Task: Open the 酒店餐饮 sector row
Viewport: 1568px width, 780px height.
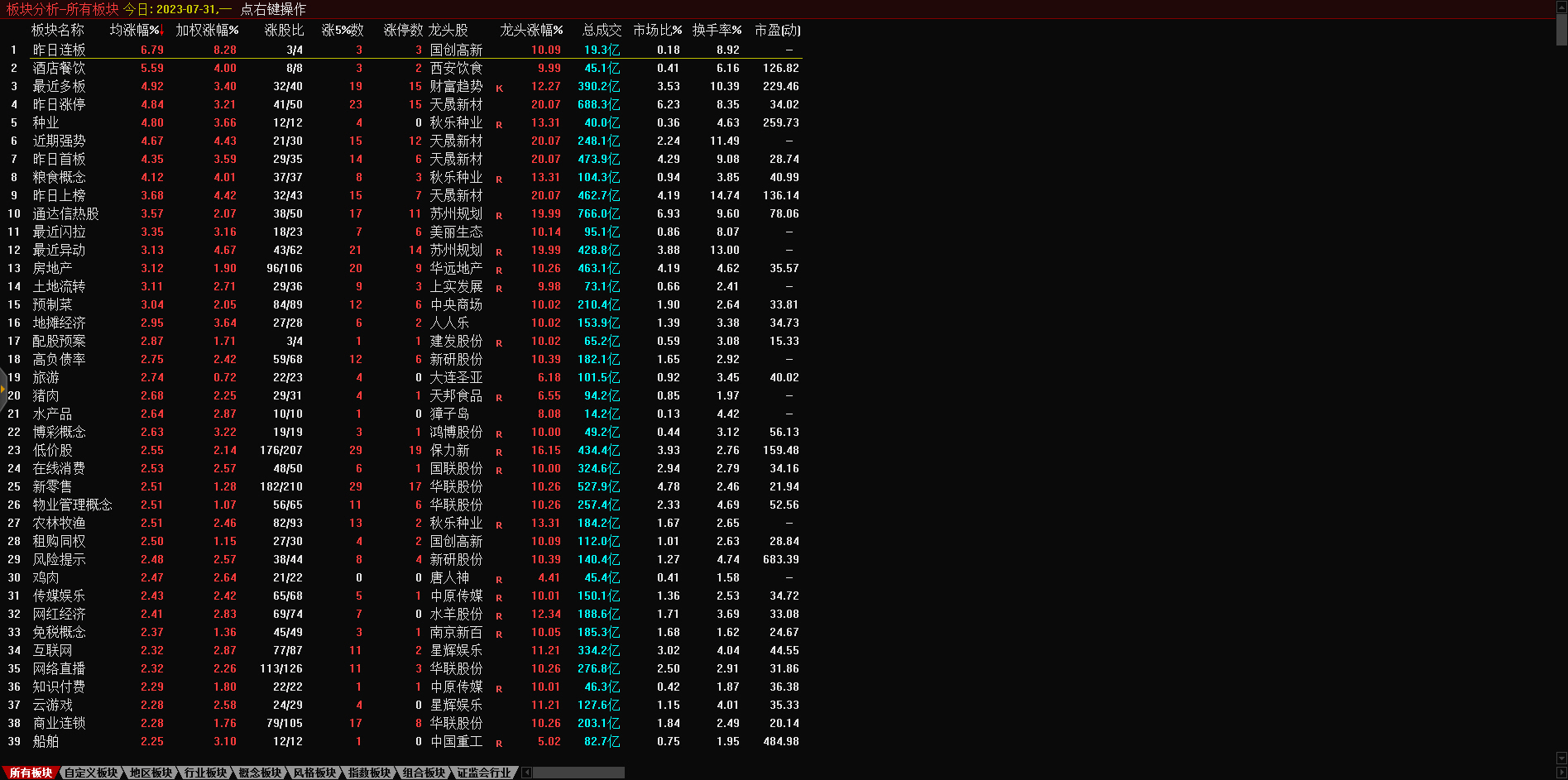Action: 59,68
